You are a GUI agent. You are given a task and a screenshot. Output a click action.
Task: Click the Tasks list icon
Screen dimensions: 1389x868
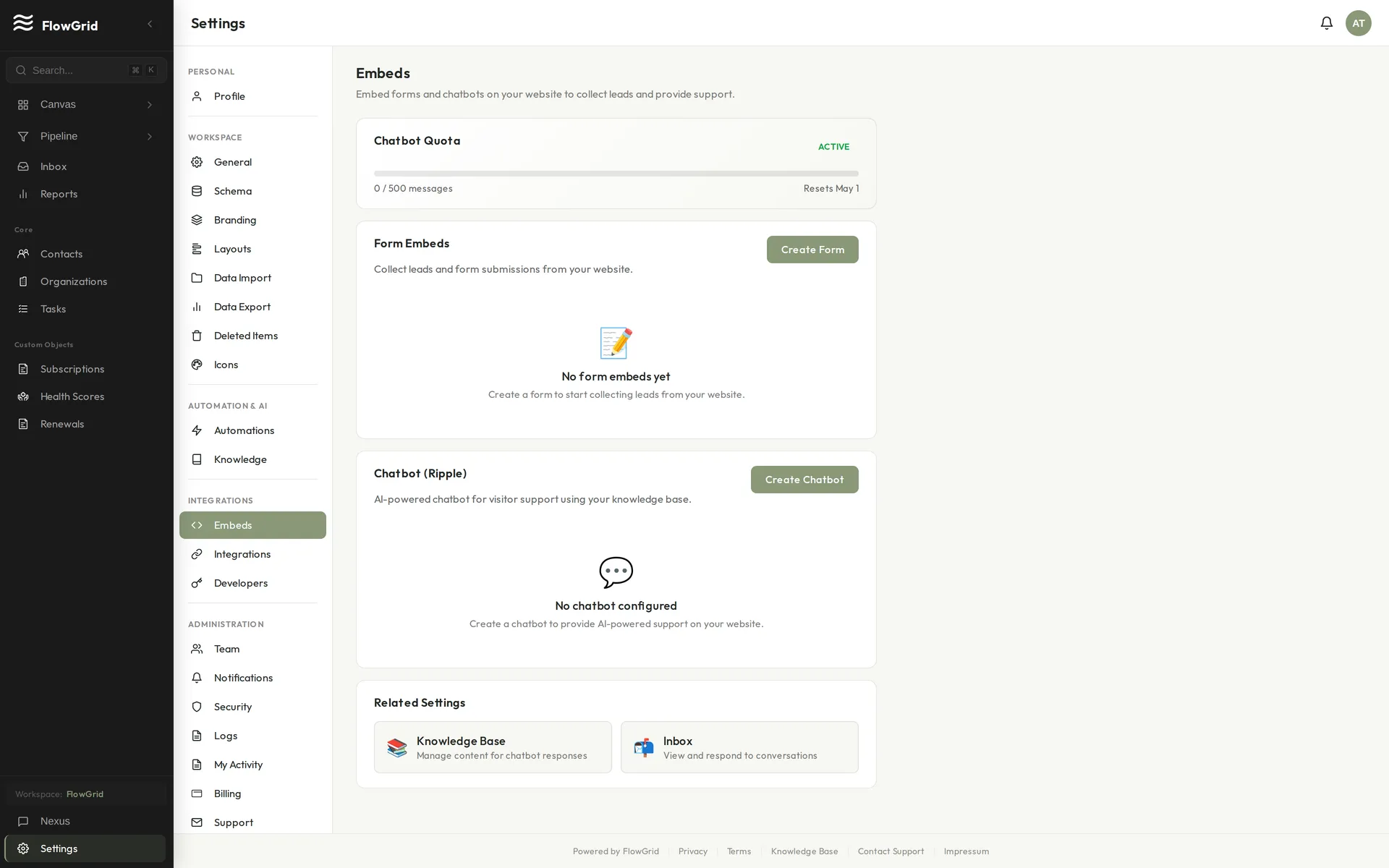coord(23,309)
